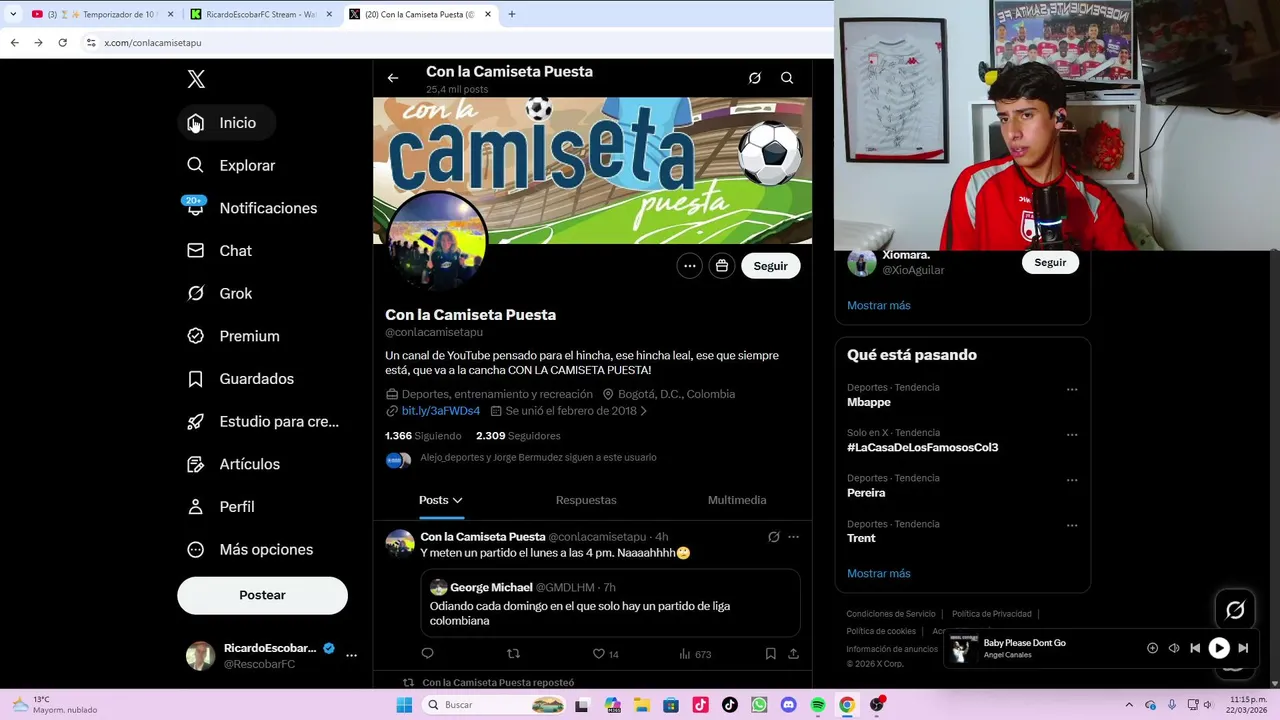Go to the previous track
Screen dimensions: 1280x720
[x=1195, y=648]
